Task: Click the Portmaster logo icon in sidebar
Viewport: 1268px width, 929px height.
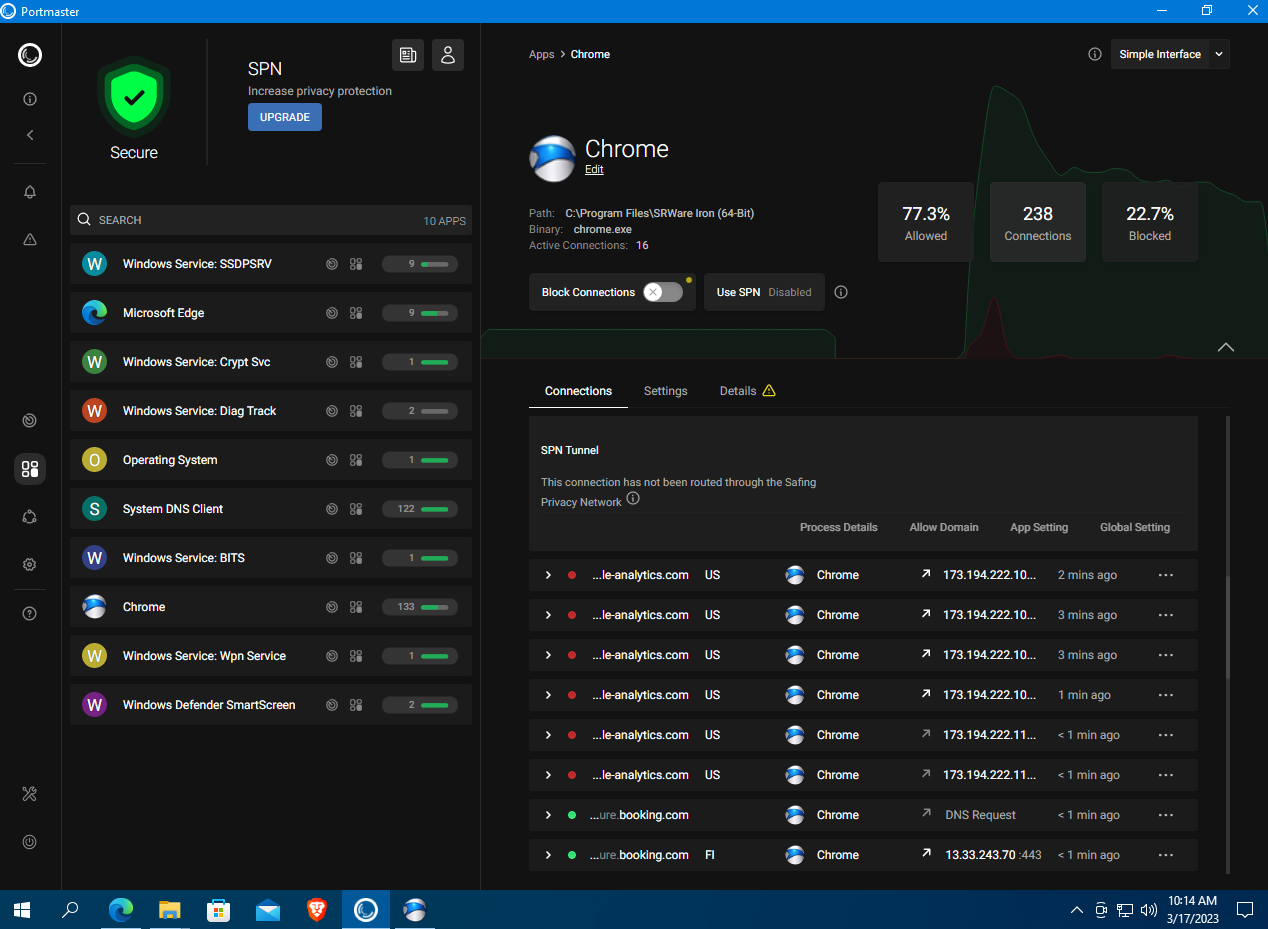Action: pos(30,55)
